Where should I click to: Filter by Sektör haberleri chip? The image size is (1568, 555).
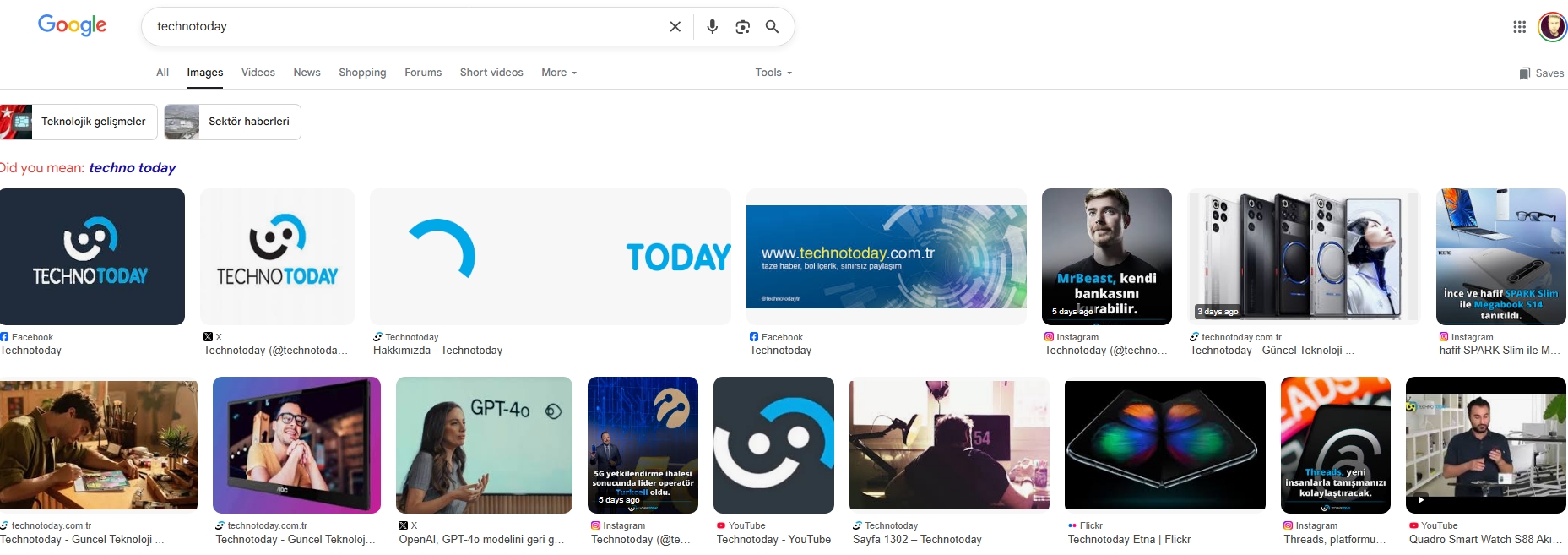pos(232,122)
